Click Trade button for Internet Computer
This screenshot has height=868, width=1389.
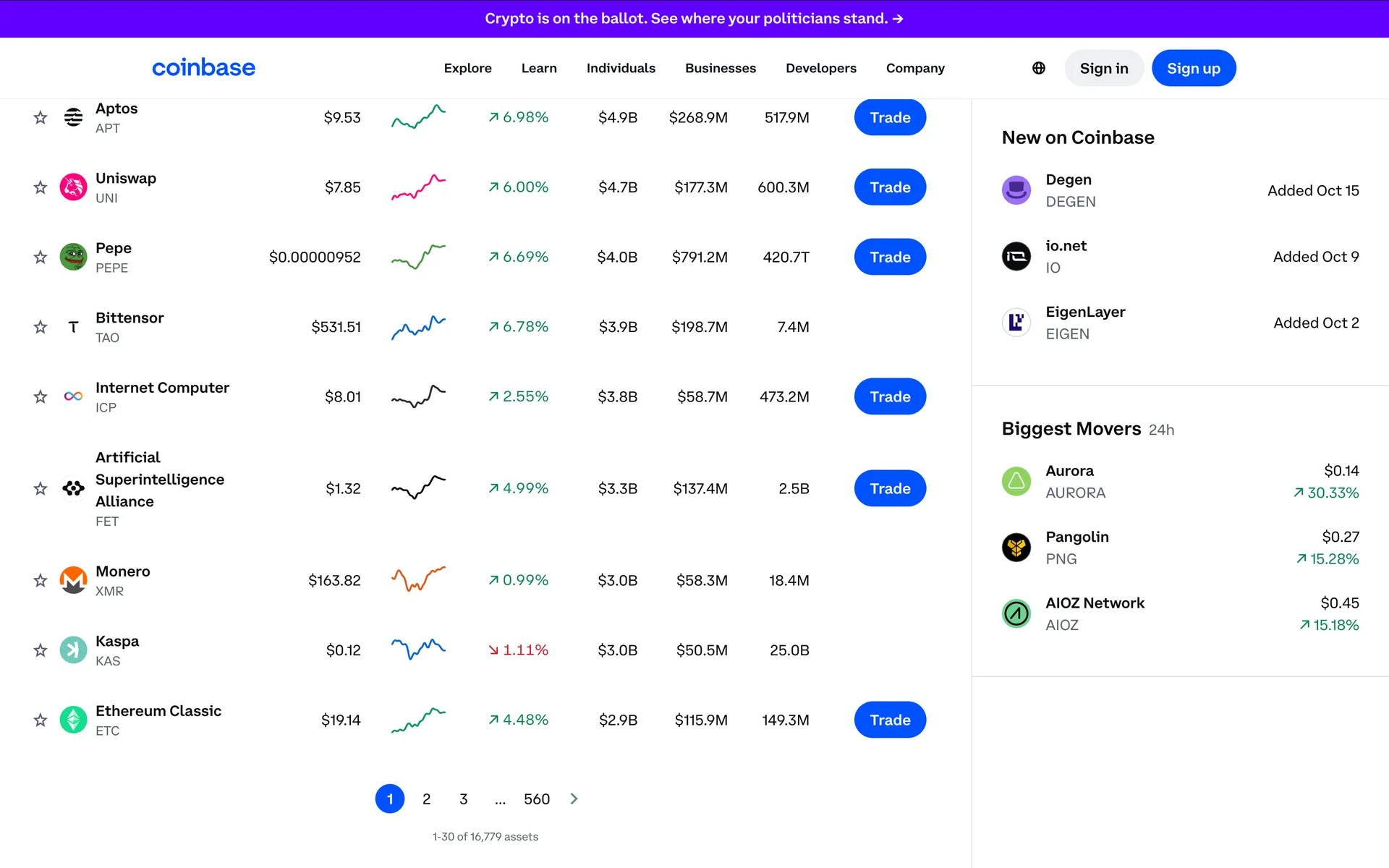pyautogui.click(x=890, y=396)
